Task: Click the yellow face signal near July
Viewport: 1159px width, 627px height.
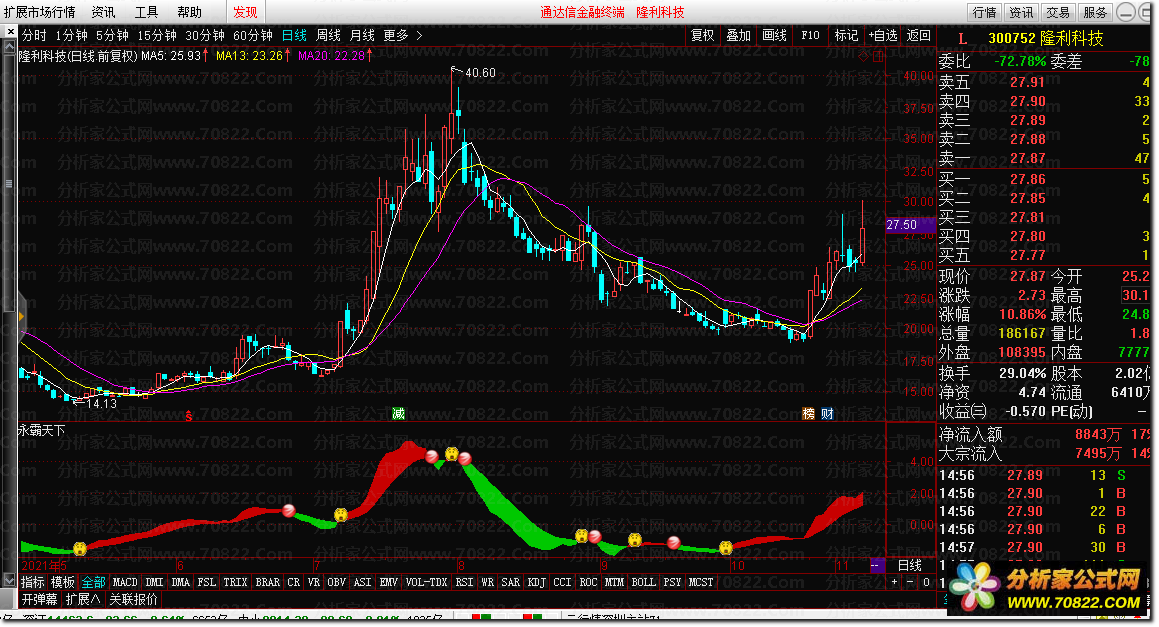Action: point(341,515)
